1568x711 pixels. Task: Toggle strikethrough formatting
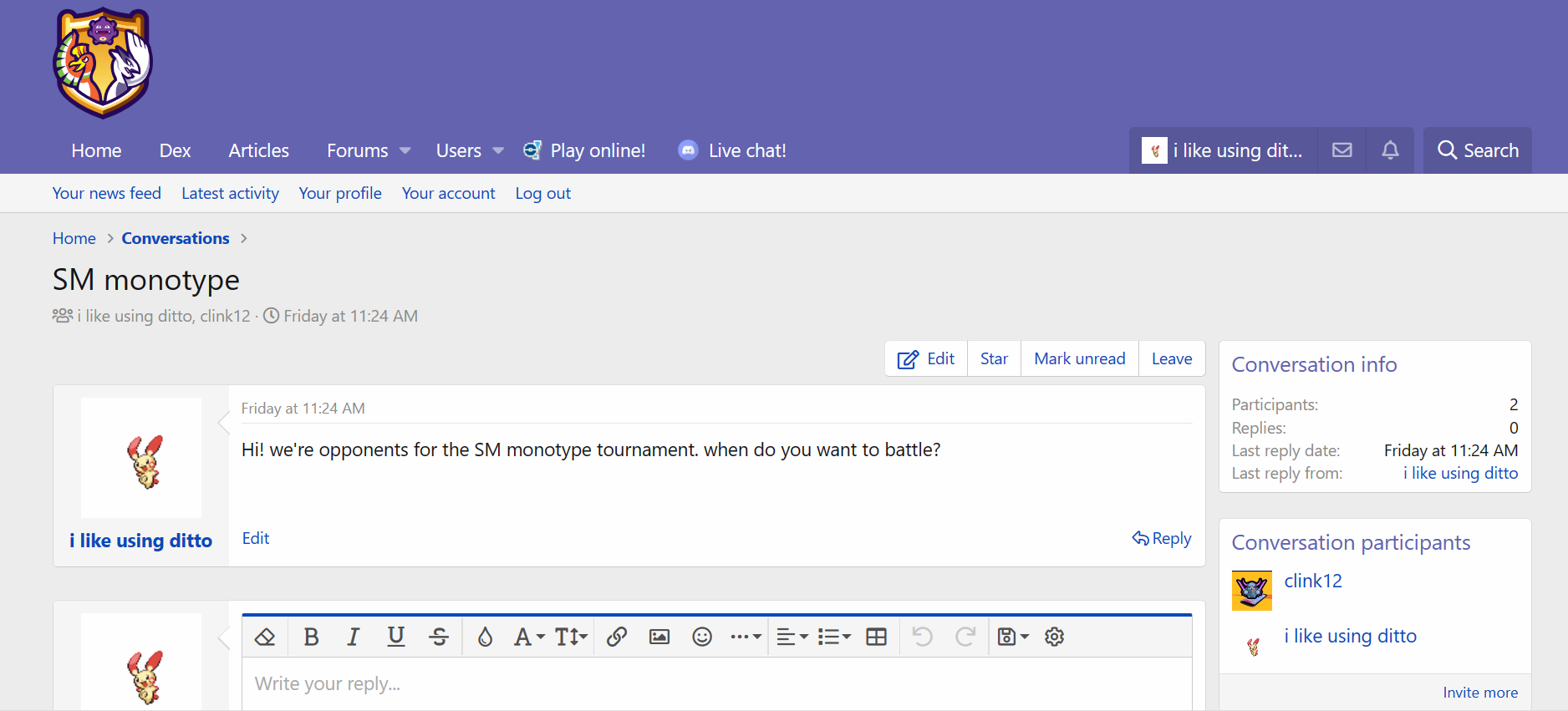[439, 637]
